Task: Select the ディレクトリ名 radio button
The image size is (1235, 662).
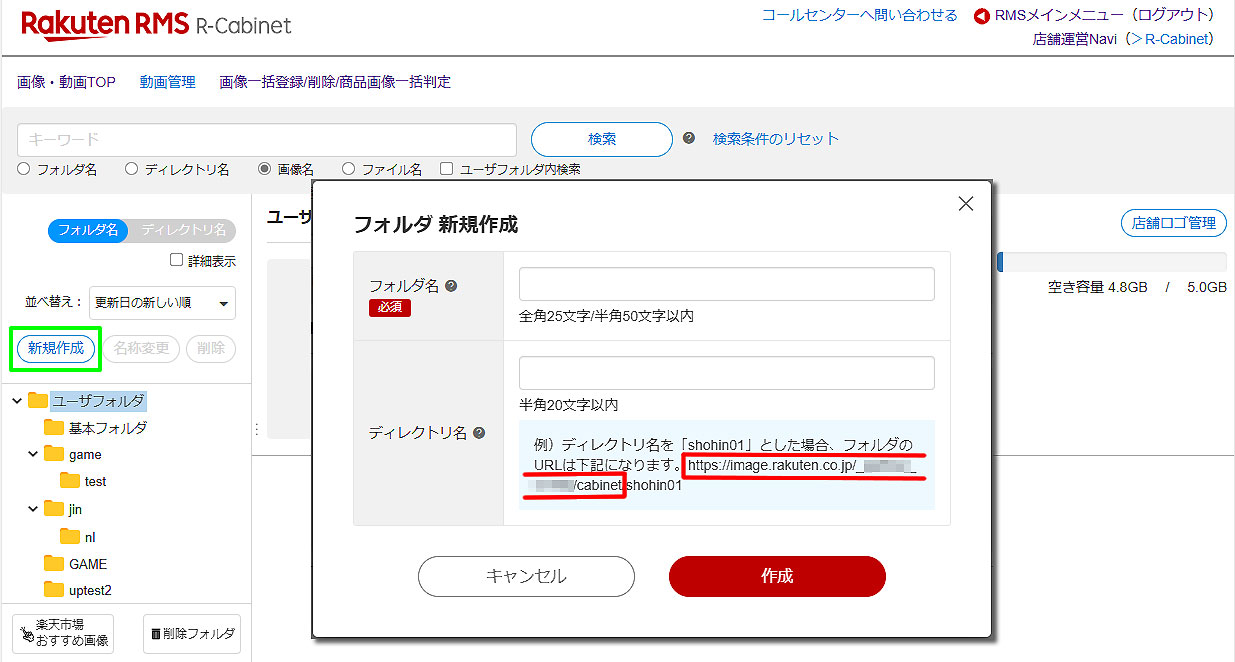Action: coord(131,169)
